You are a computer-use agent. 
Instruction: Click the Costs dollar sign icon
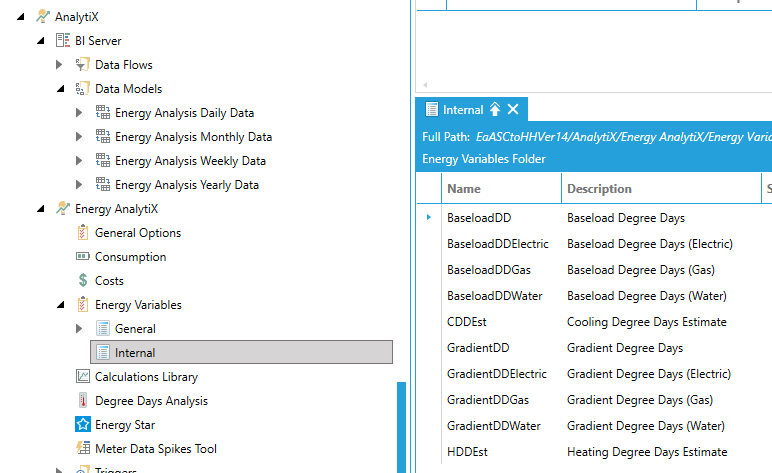click(x=84, y=281)
